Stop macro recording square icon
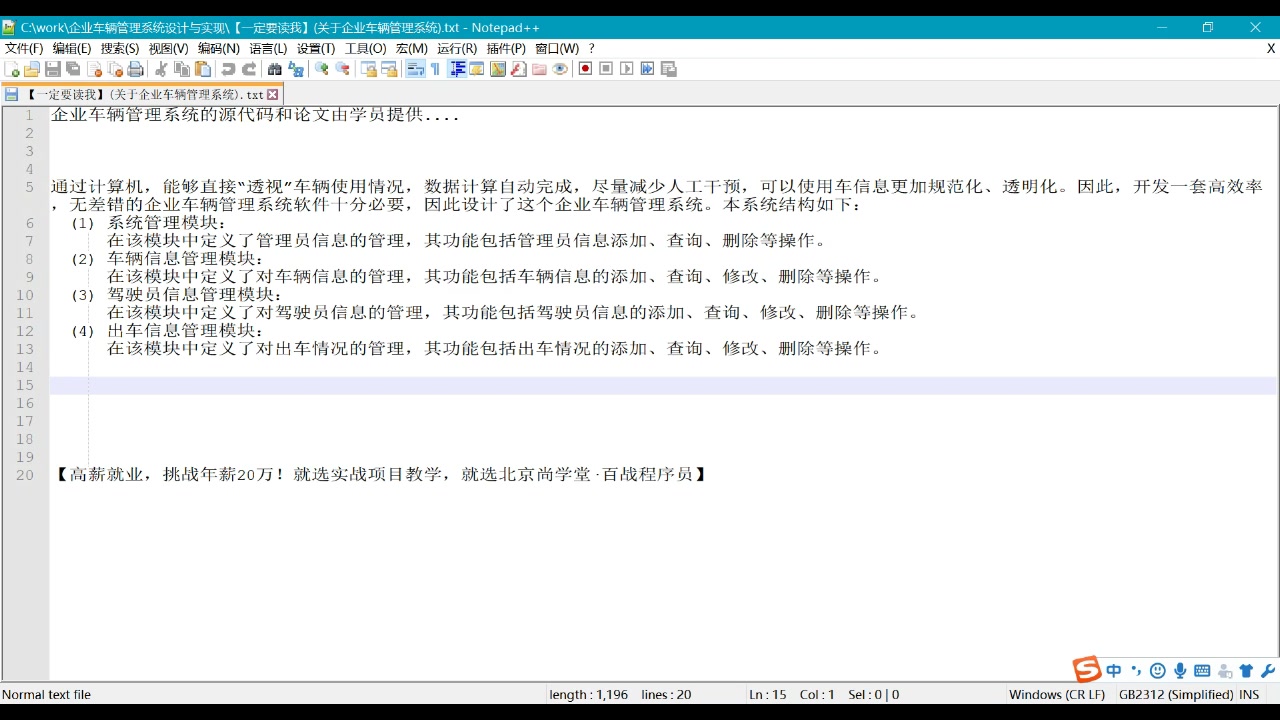 [606, 69]
